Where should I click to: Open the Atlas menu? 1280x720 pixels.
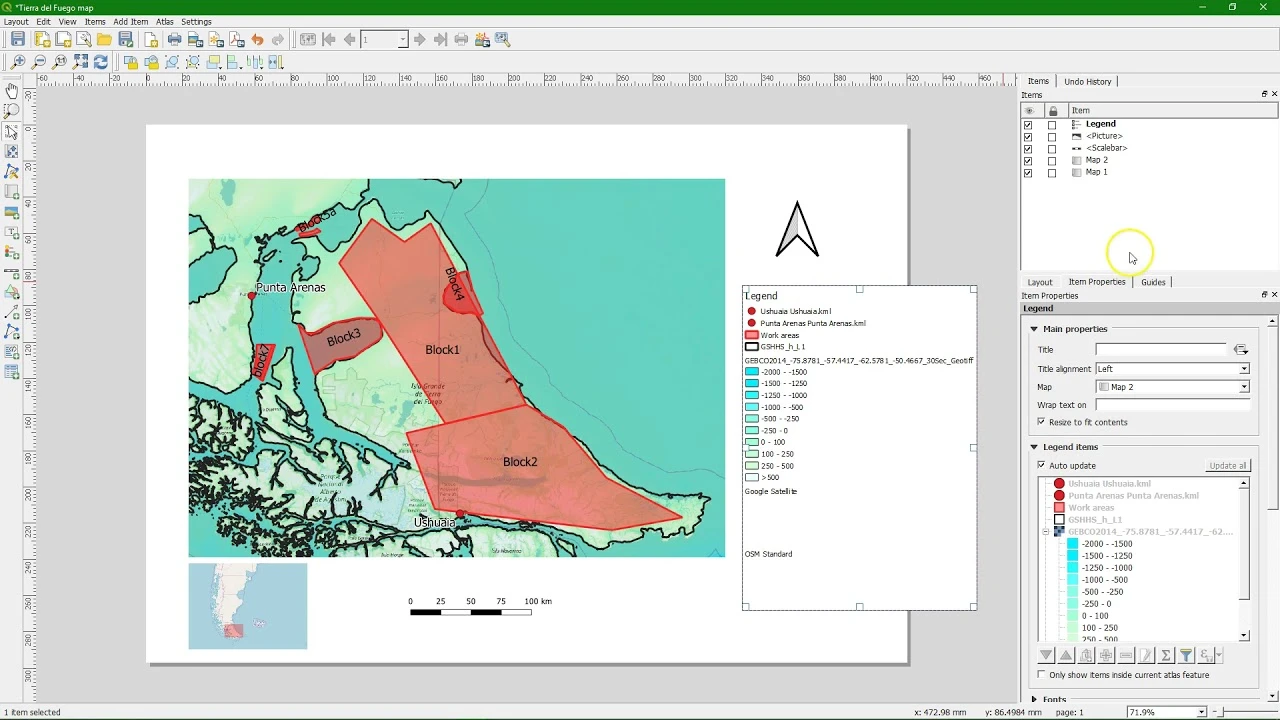coord(164,21)
